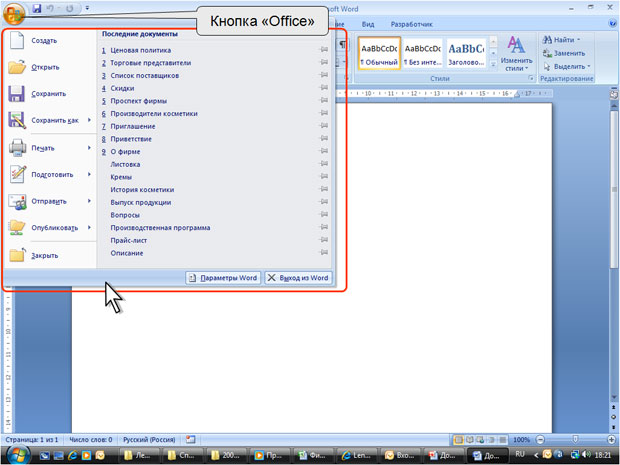Click the Печать printer icon

click(17, 148)
